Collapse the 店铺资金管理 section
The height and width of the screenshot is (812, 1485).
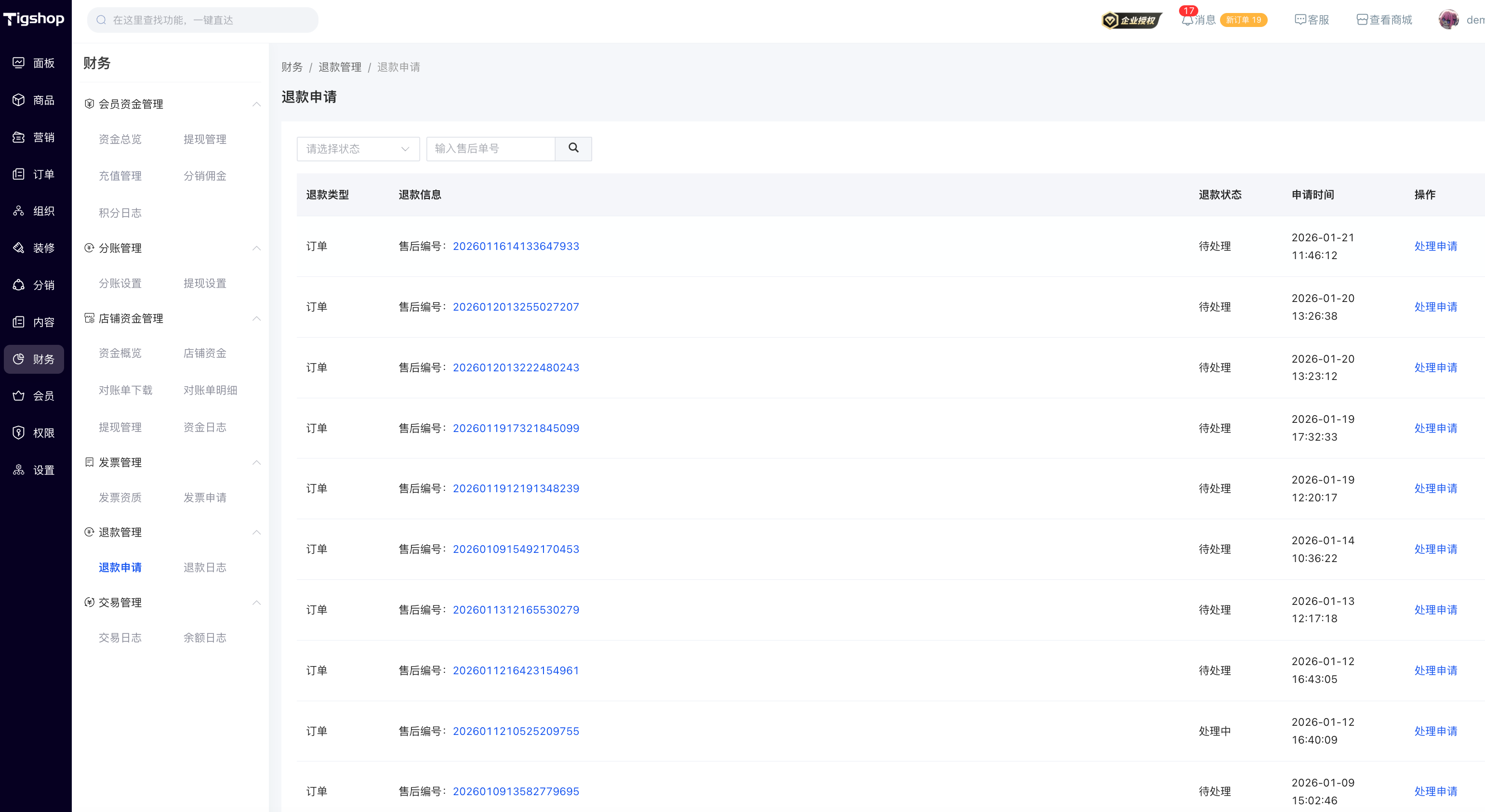coord(256,319)
